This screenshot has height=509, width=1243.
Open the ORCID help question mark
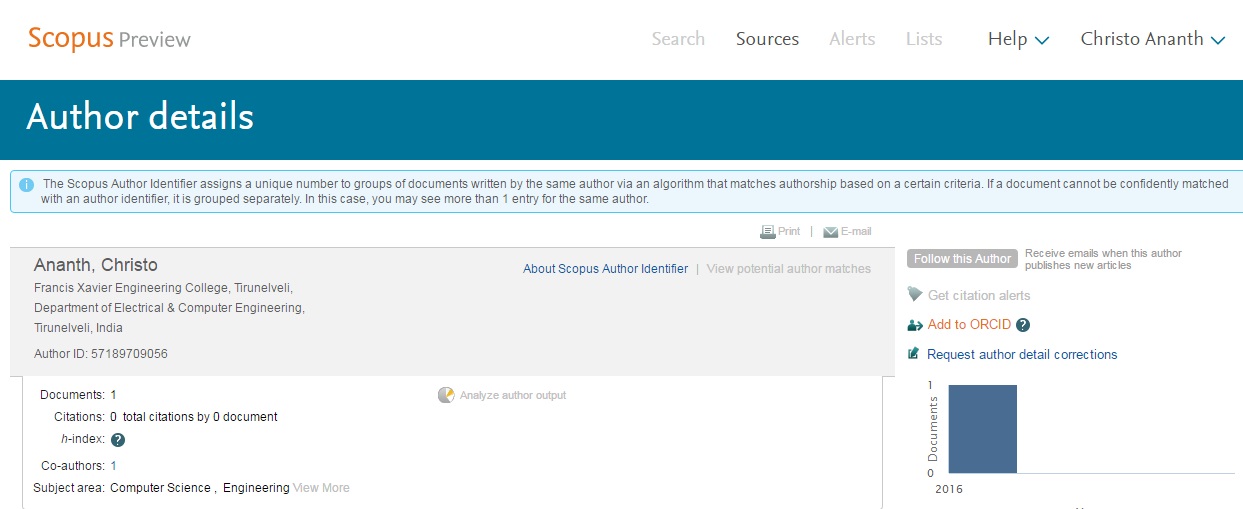tap(1022, 325)
